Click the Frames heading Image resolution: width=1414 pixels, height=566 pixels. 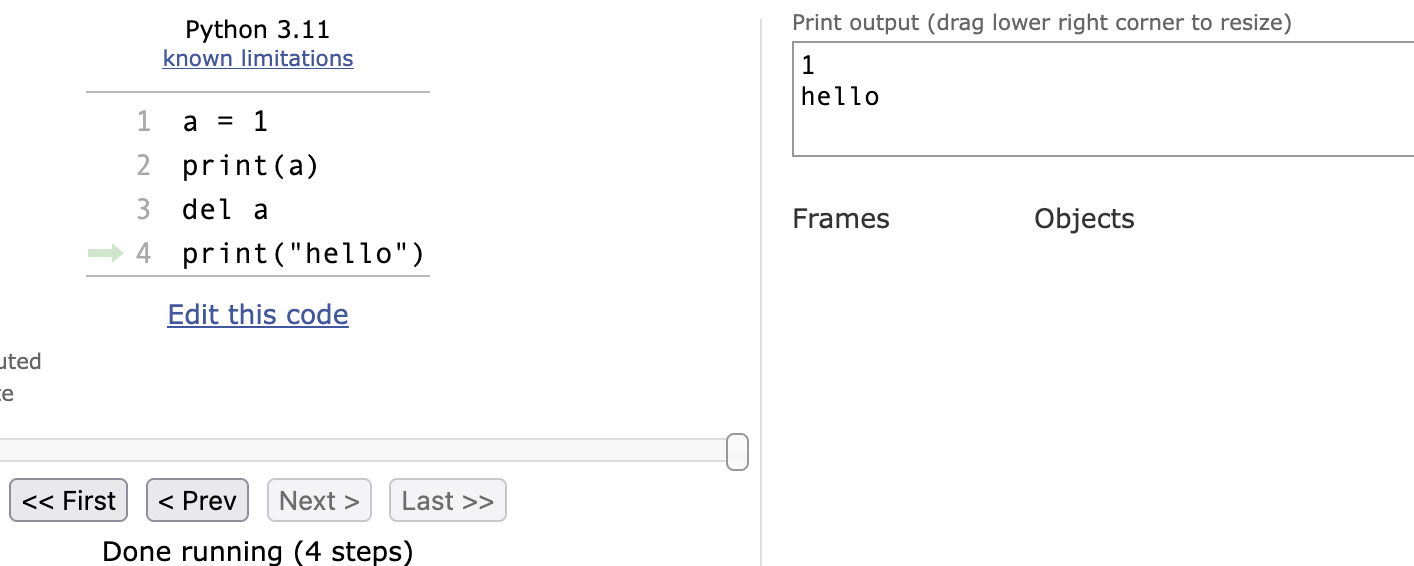coord(840,219)
